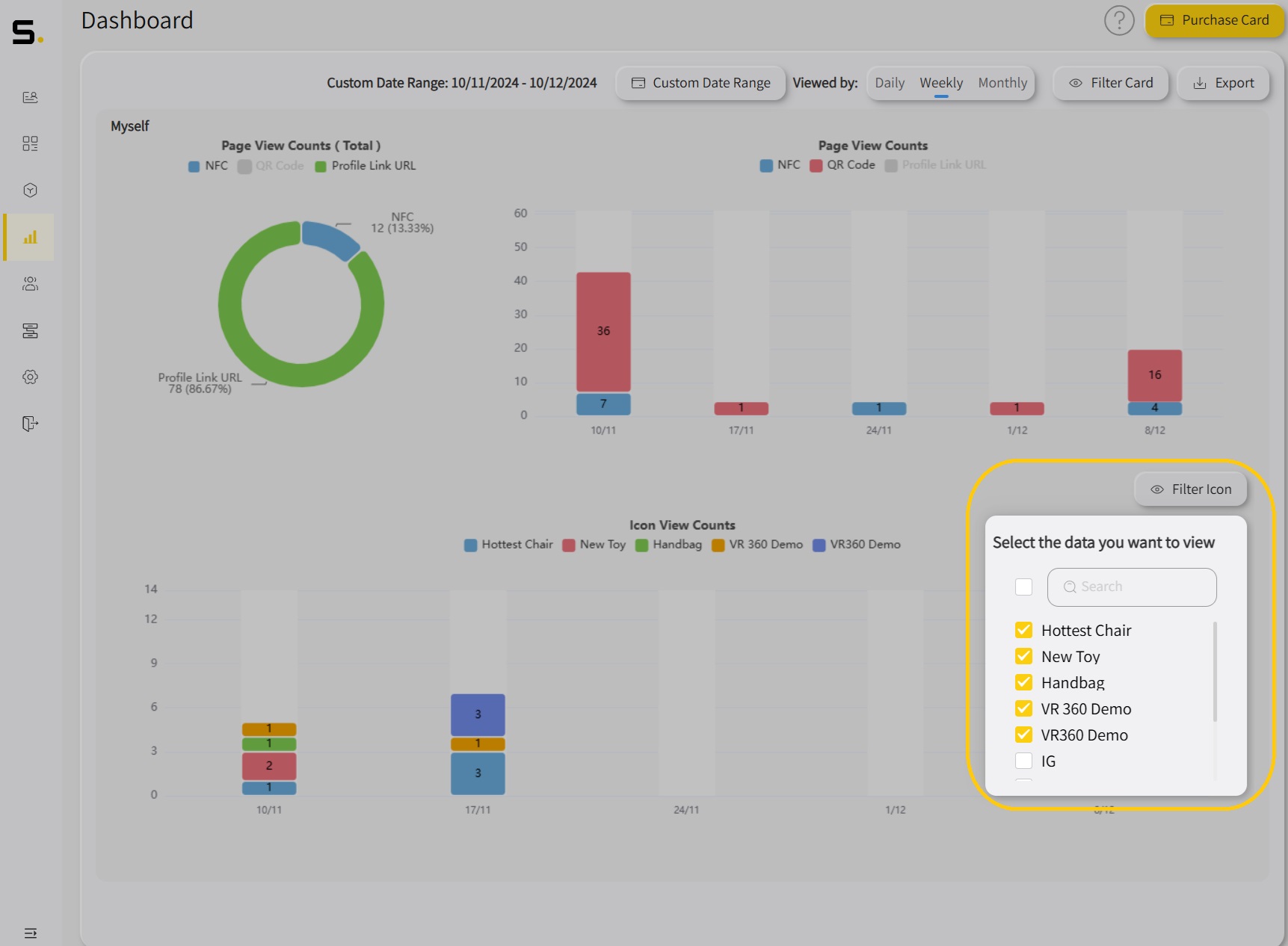1288x946 pixels.
Task: Switch to the Monthly view tab
Action: pos(1002,83)
